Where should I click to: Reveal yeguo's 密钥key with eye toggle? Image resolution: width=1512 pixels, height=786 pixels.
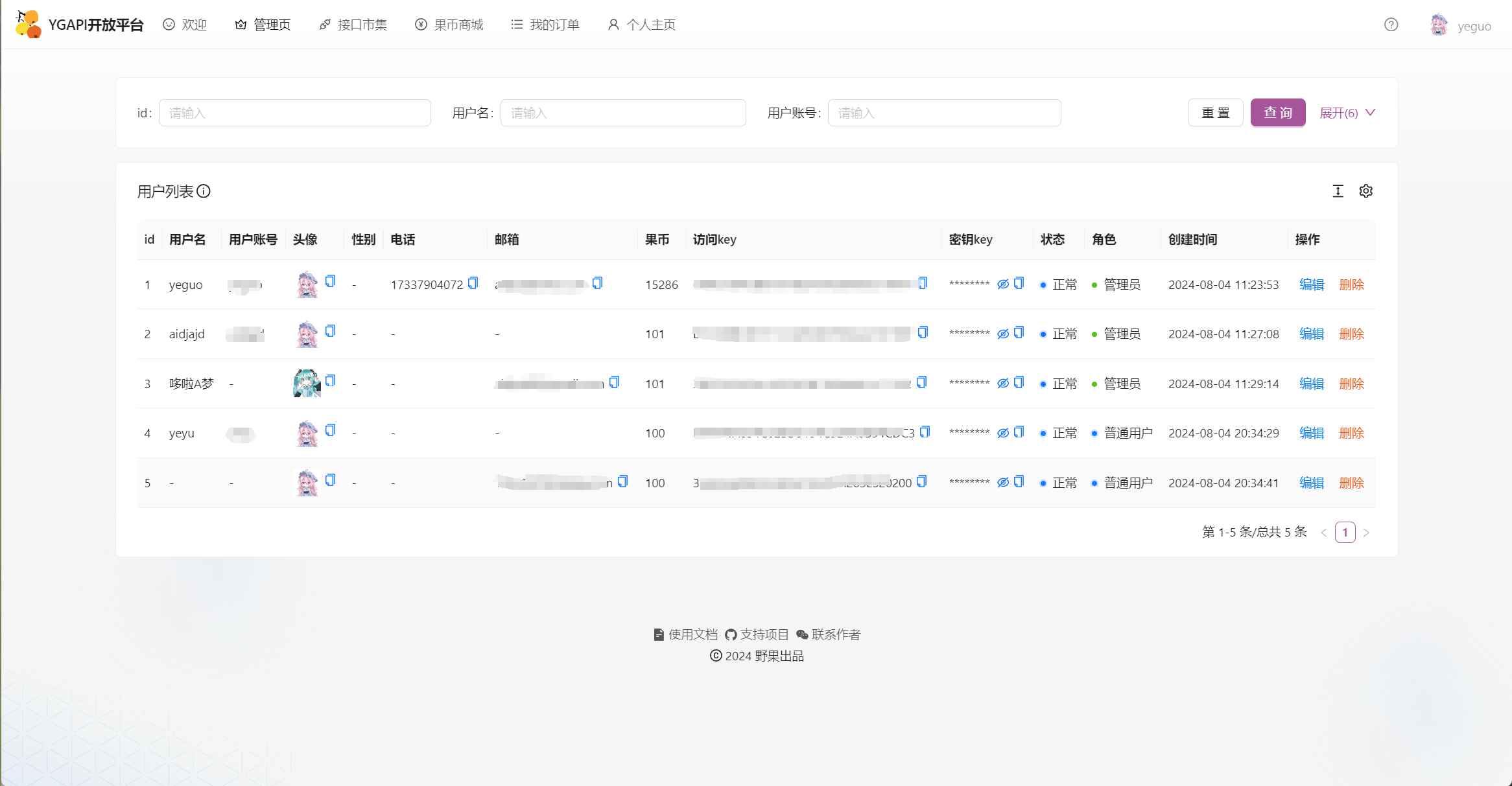pyautogui.click(x=1002, y=284)
